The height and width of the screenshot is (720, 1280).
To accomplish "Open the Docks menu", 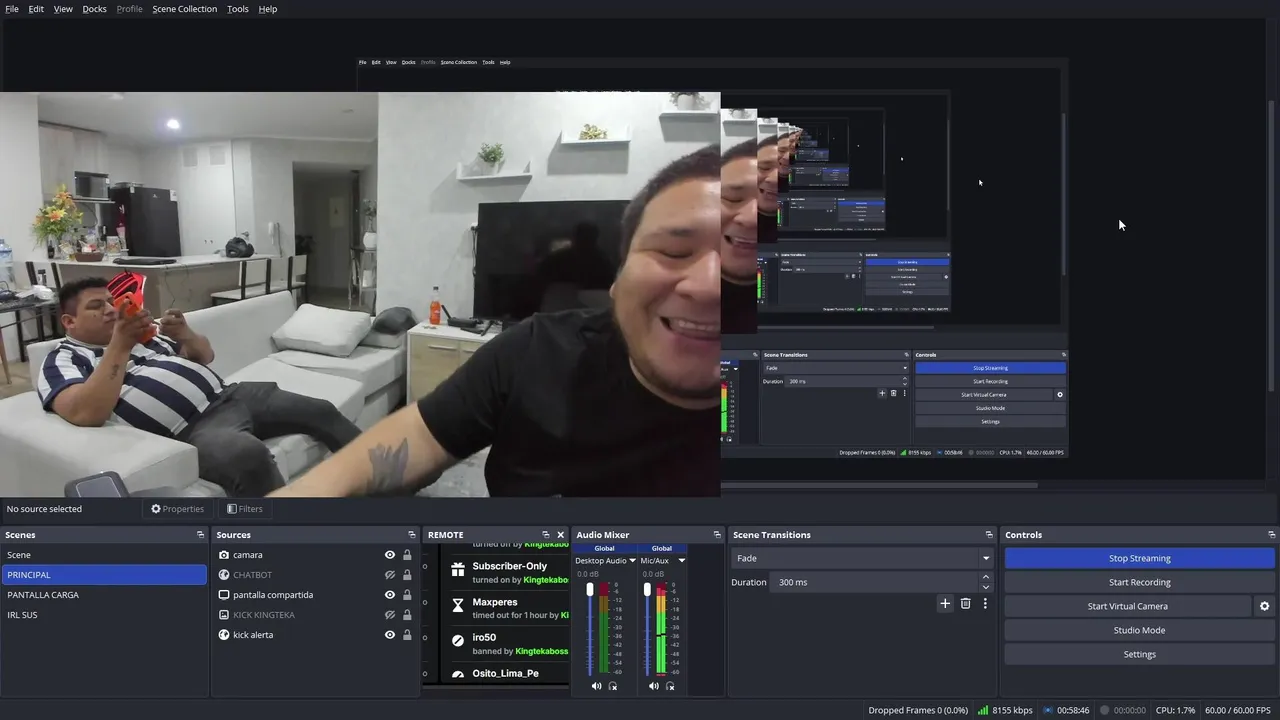I will pyautogui.click(x=94, y=9).
